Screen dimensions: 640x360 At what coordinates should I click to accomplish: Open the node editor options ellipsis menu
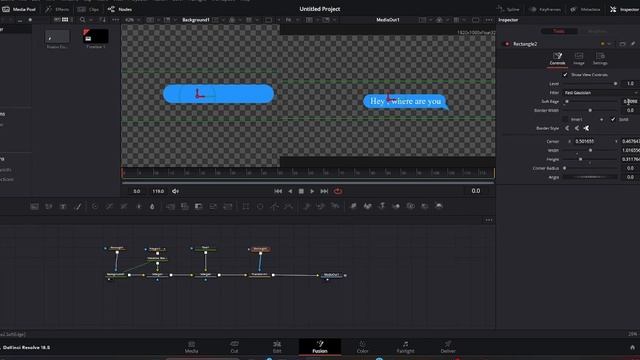[x=489, y=220]
